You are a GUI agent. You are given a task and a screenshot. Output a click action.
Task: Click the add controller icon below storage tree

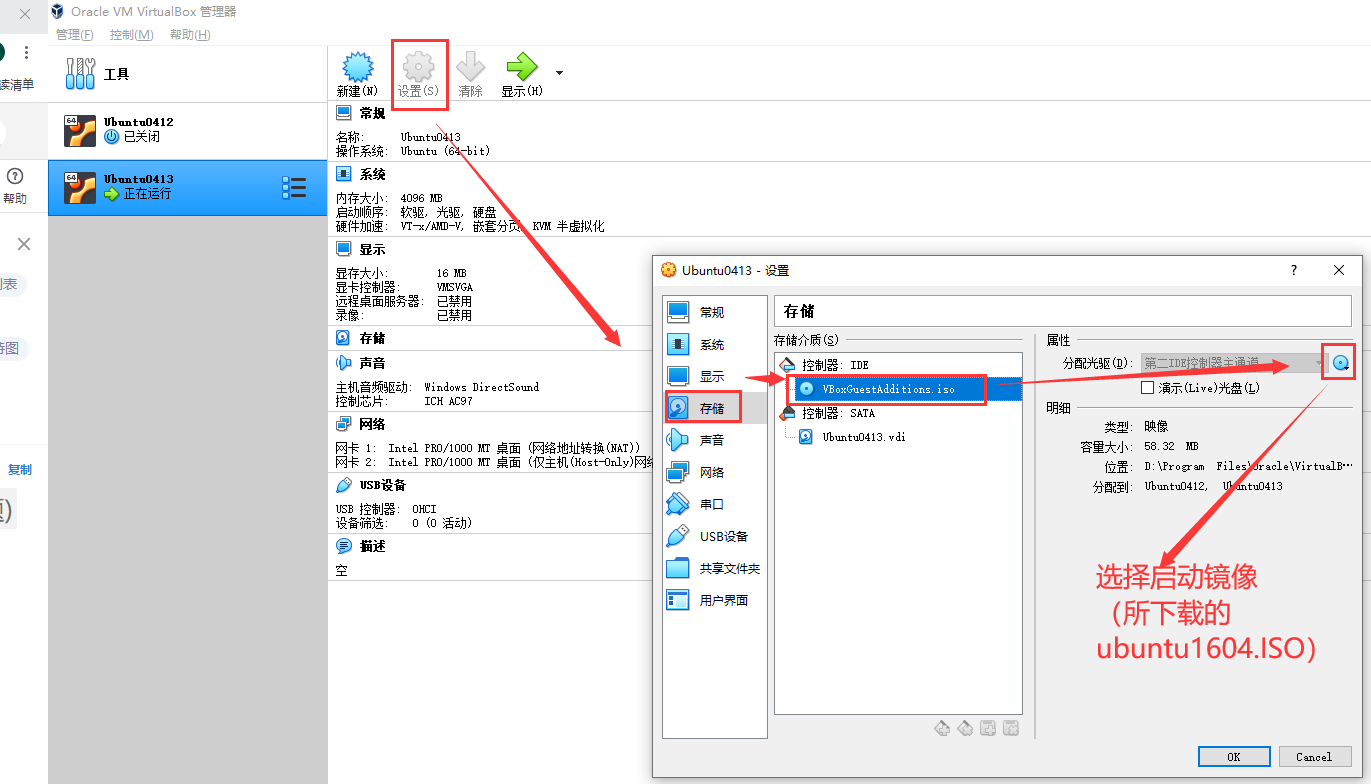(942, 728)
